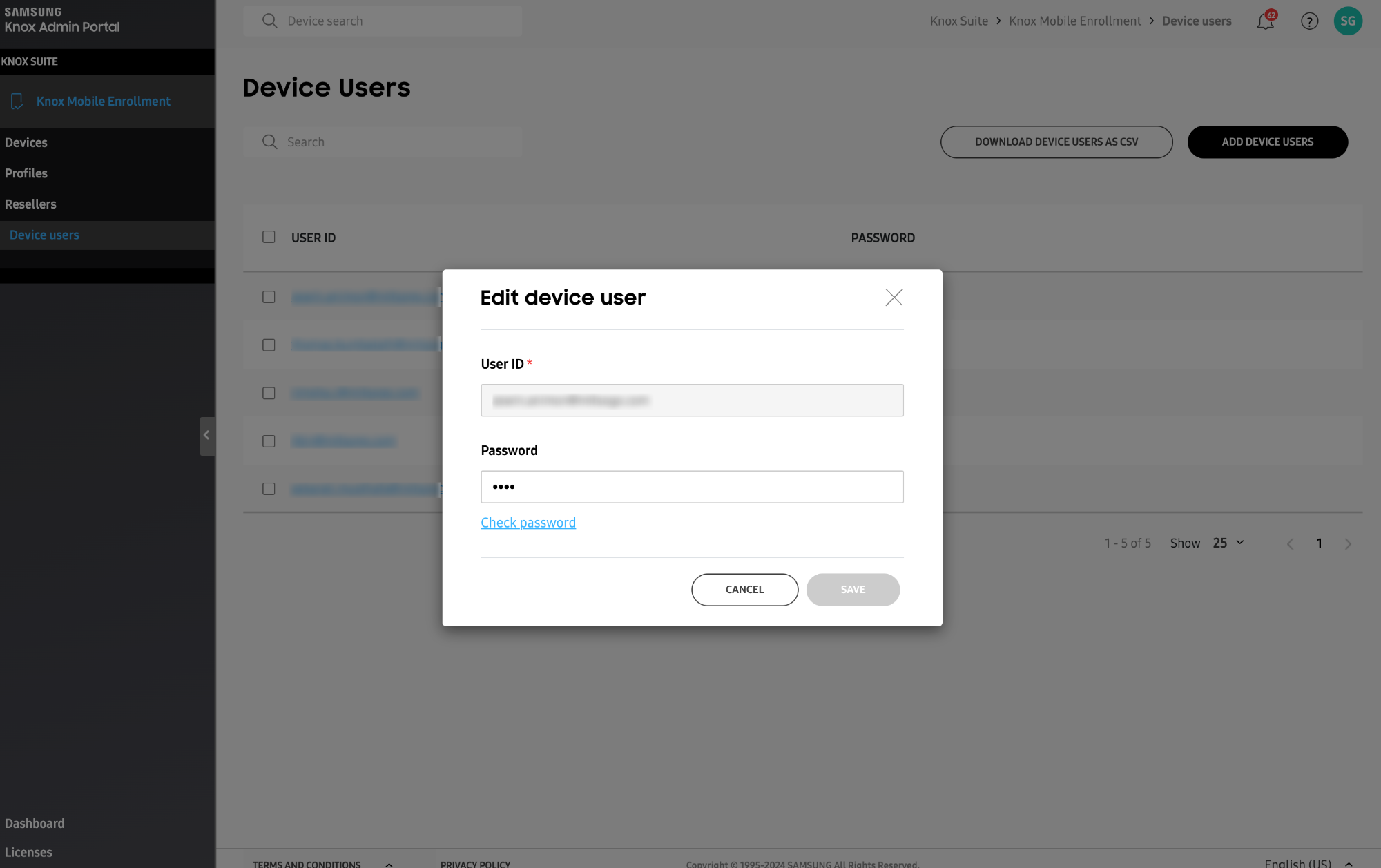Click the Save button

pyautogui.click(x=853, y=590)
